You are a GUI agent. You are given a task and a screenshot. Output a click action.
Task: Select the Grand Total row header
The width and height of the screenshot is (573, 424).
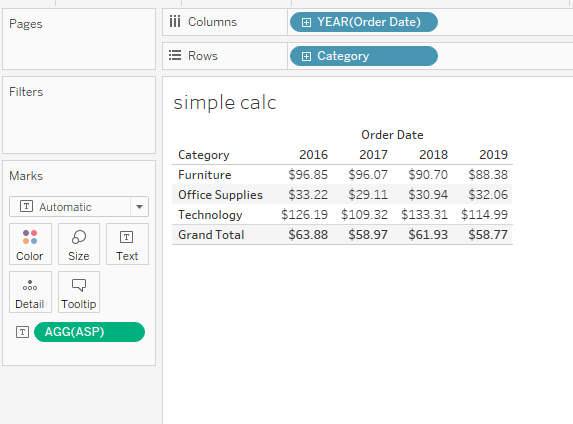coord(211,235)
